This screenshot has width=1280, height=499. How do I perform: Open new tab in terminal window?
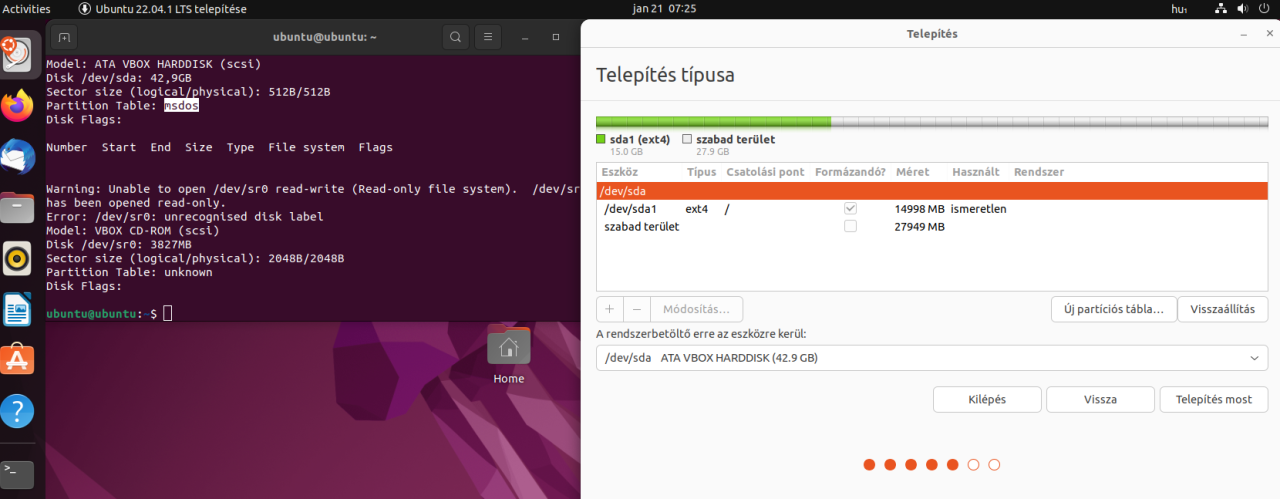tap(64, 37)
